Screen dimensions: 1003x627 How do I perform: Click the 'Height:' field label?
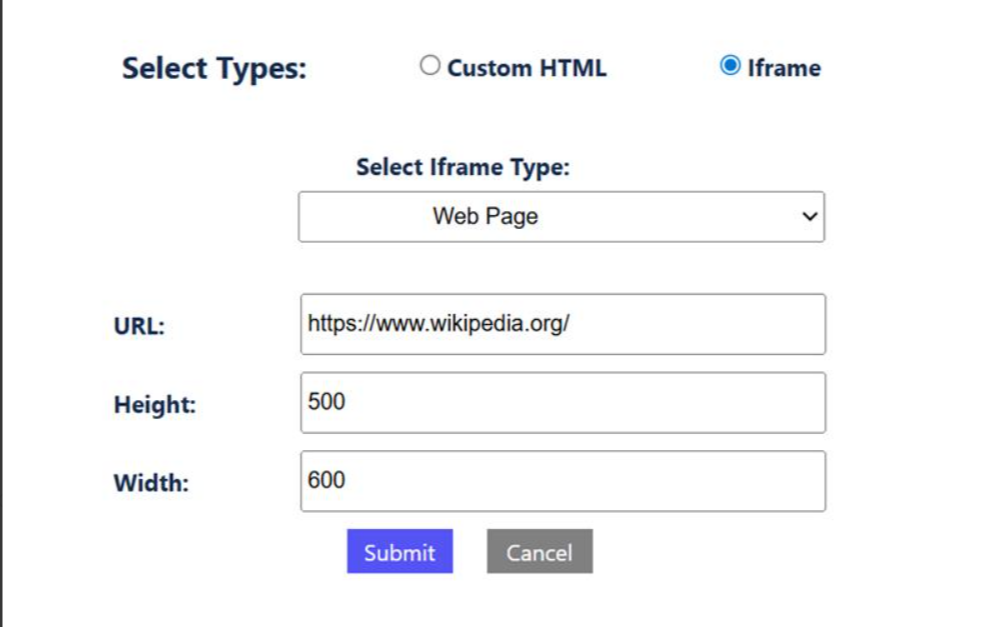pos(154,405)
